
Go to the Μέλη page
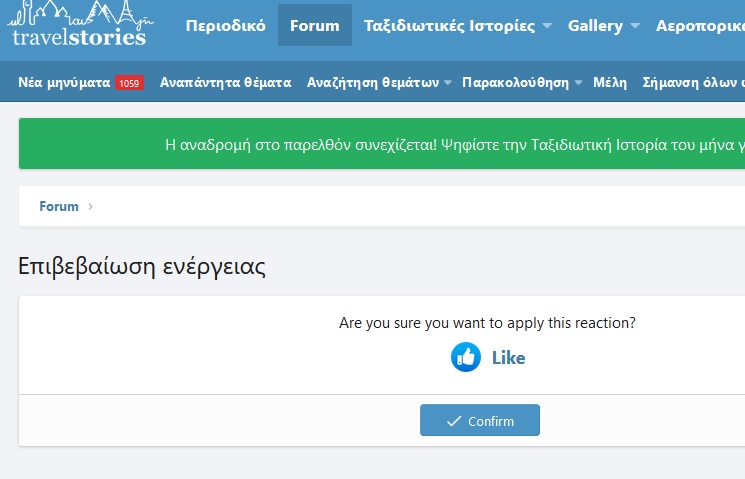609,83
